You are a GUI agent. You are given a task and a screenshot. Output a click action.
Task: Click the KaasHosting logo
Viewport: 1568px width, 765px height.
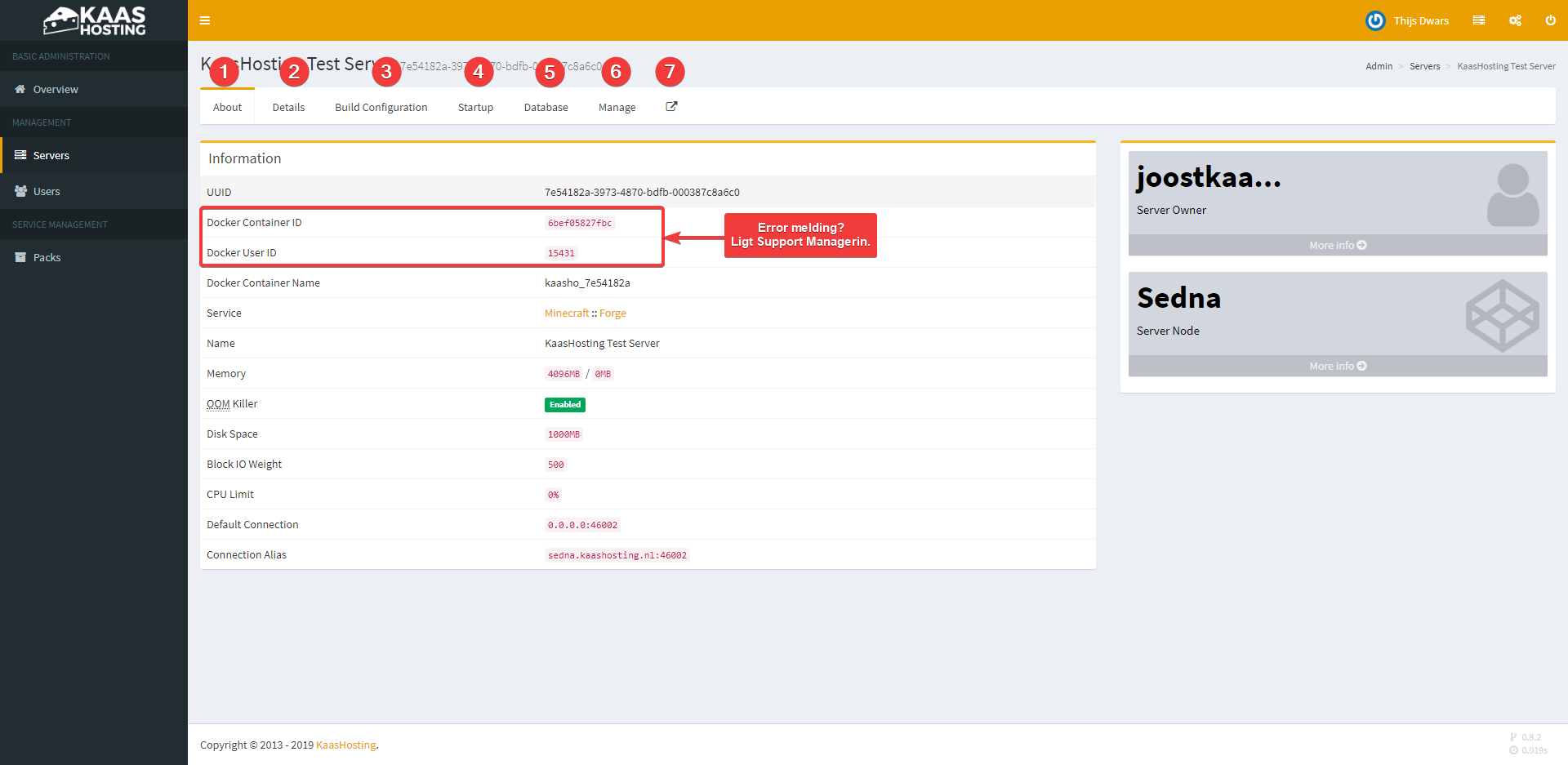coord(94,20)
